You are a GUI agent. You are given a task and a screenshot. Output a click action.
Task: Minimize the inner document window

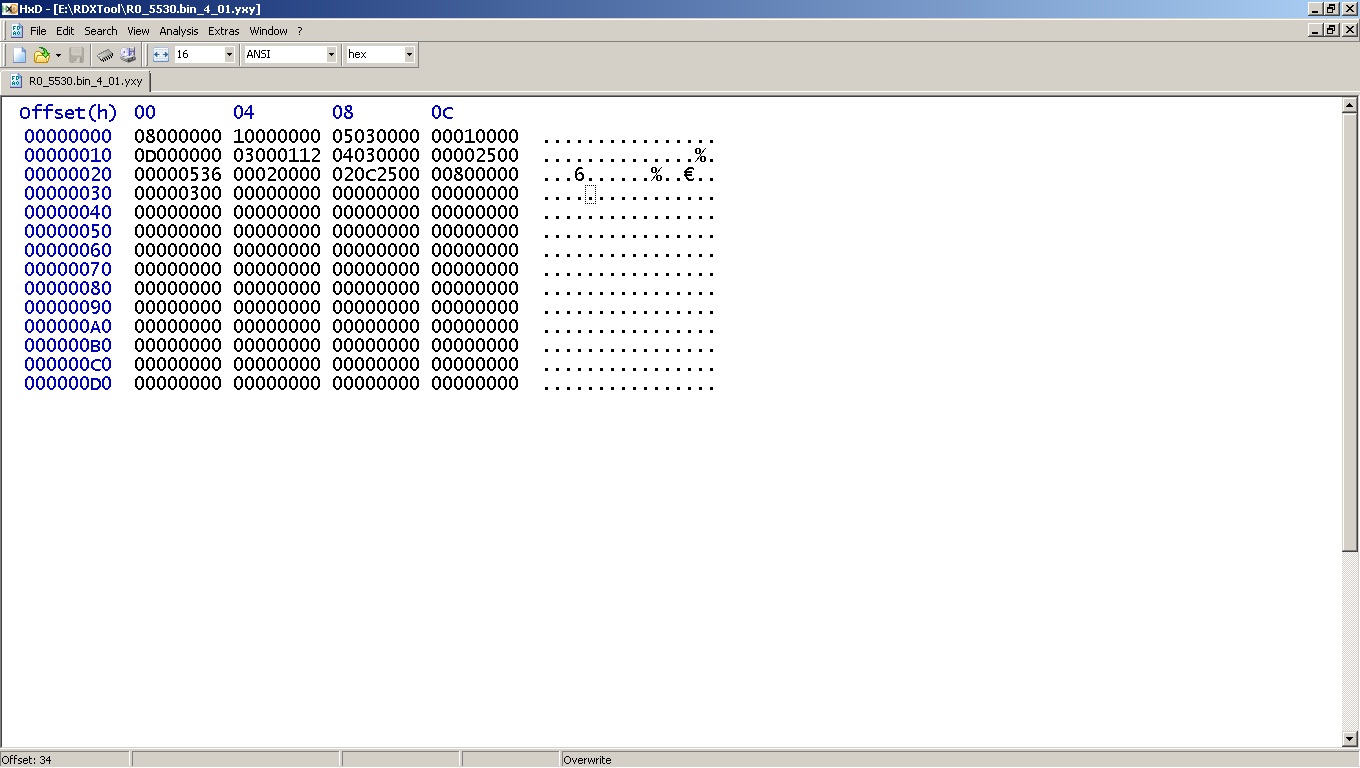(x=1315, y=30)
